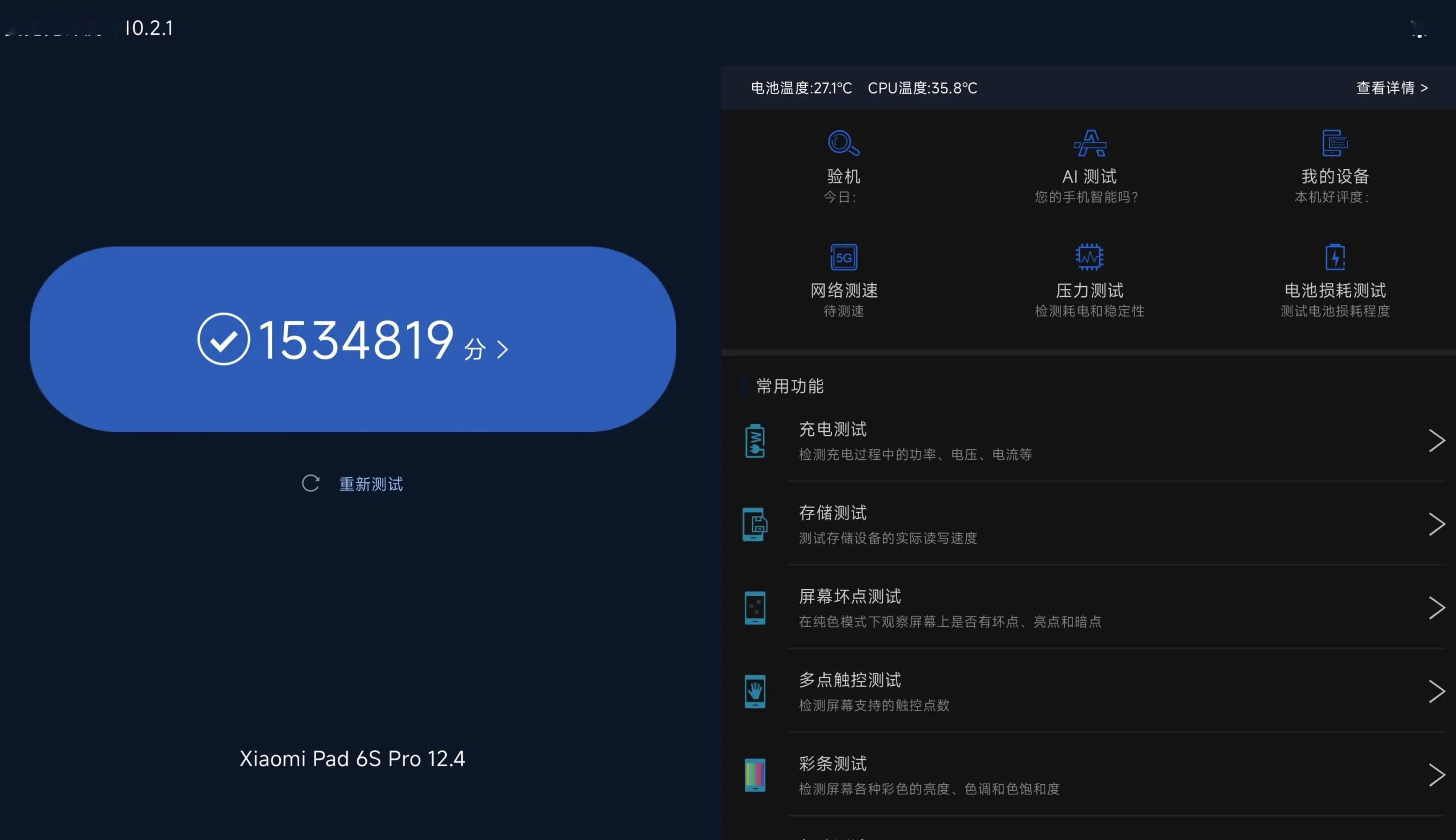Start the 5G 网络测速 icon

[844, 257]
